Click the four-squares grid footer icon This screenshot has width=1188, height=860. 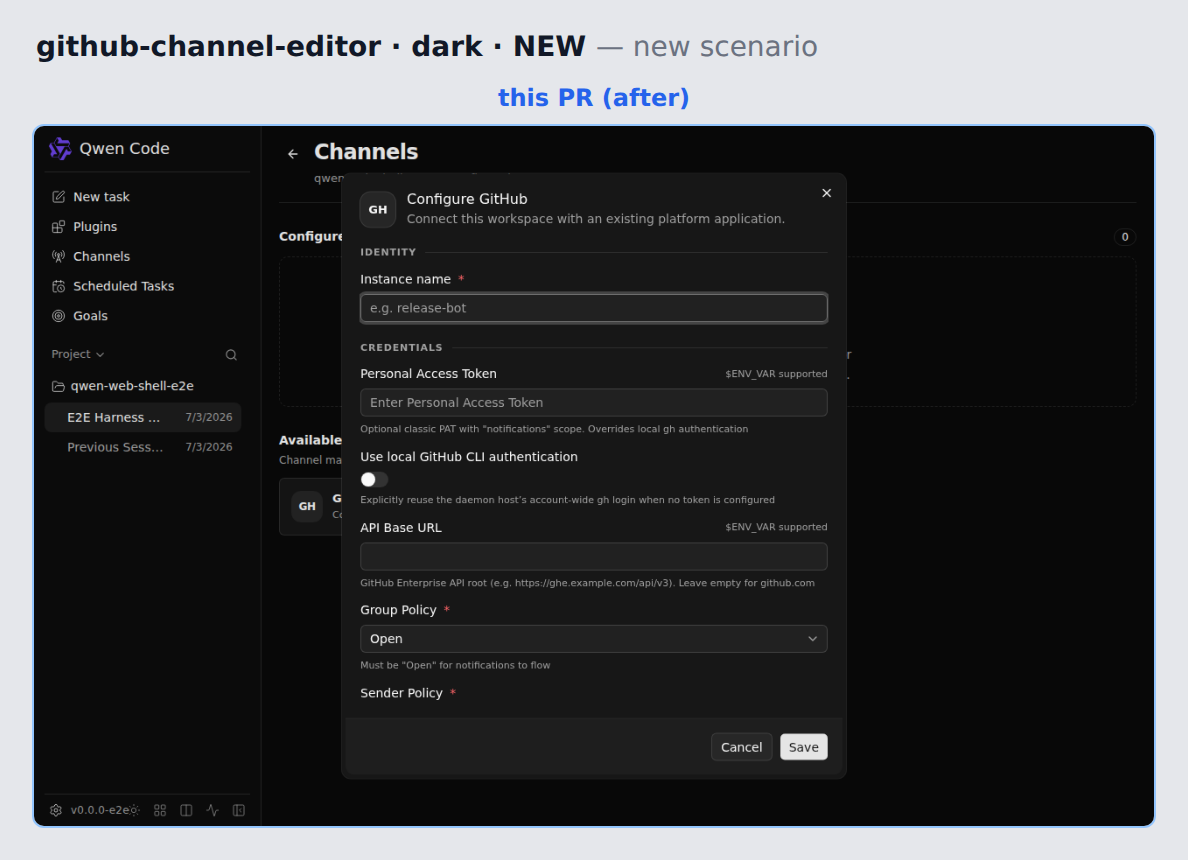coord(160,810)
